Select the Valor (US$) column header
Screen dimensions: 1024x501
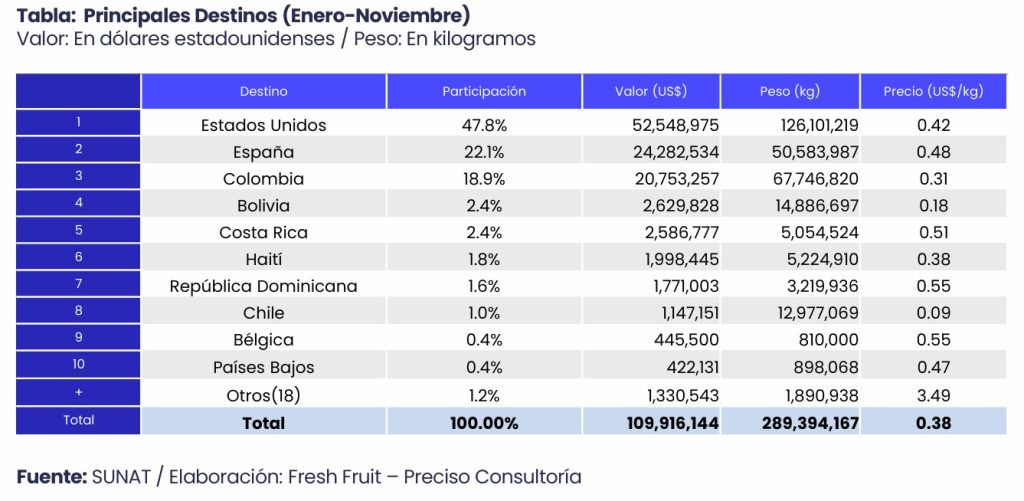(x=650, y=91)
